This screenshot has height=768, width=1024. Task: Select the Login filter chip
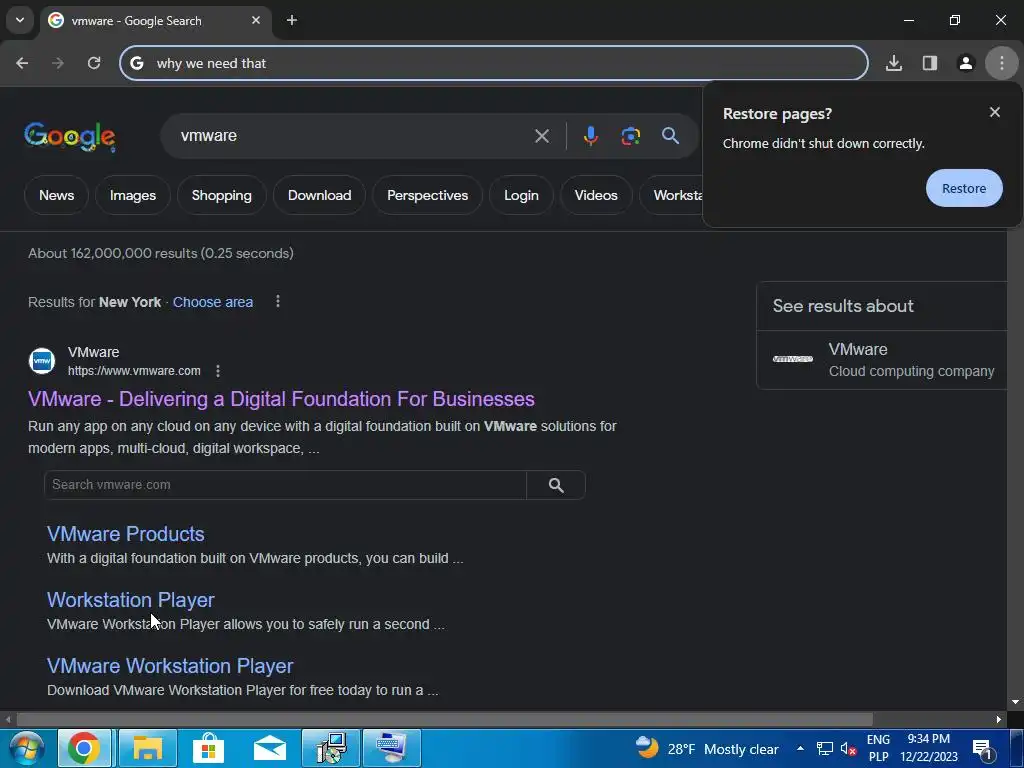[521, 195]
